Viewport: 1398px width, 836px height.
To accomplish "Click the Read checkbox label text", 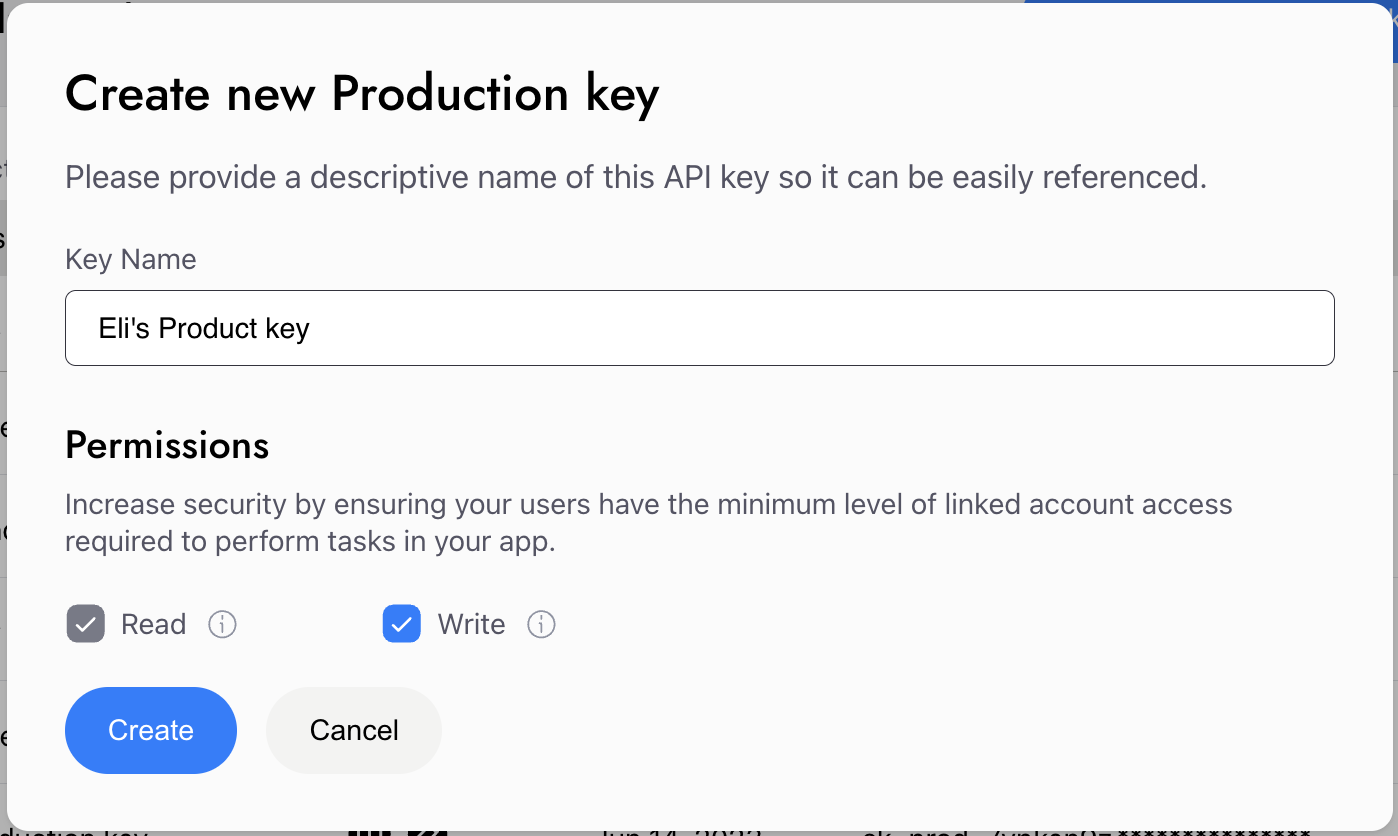I will click(154, 625).
